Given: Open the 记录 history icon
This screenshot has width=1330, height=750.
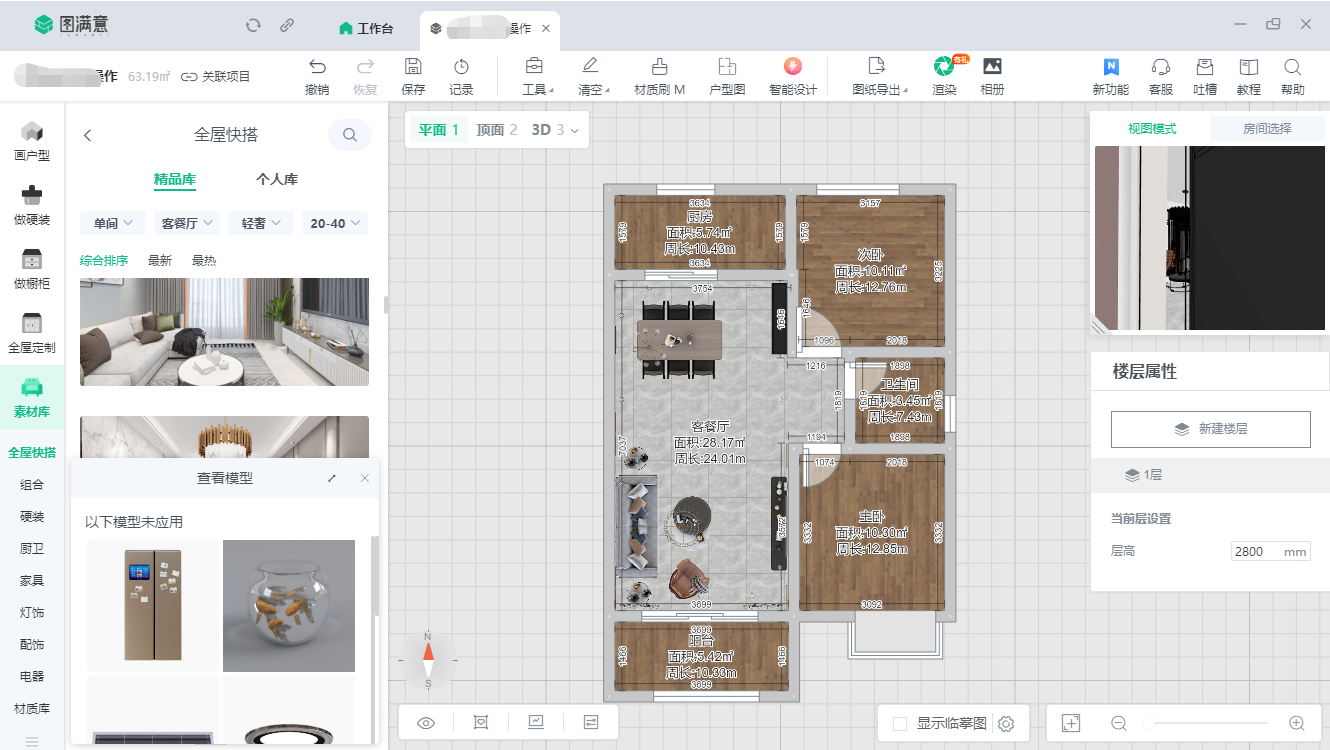Looking at the screenshot, I should [x=461, y=67].
